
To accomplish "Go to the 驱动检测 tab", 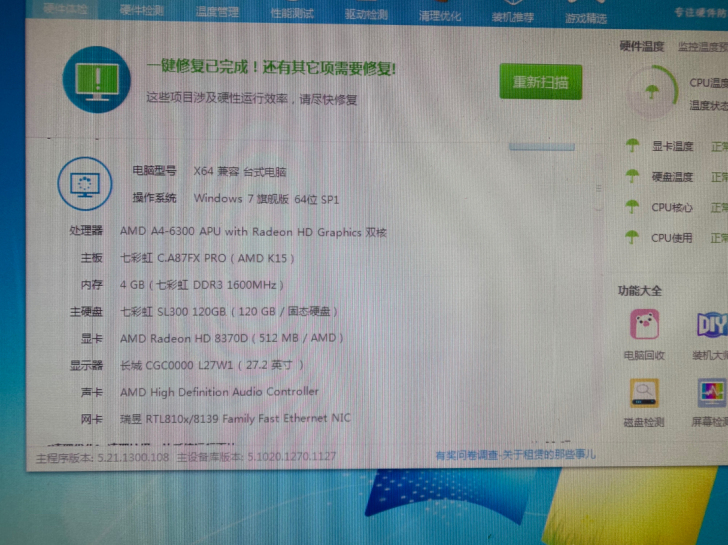I will (x=366, y=14).
